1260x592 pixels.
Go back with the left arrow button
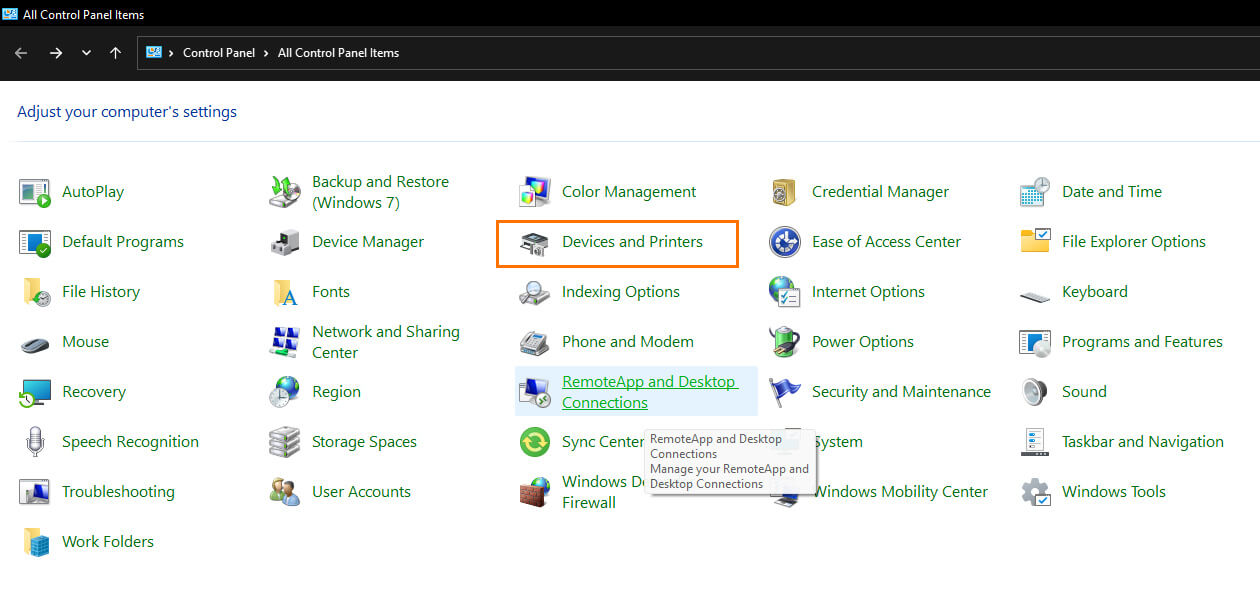click(21, 53)
